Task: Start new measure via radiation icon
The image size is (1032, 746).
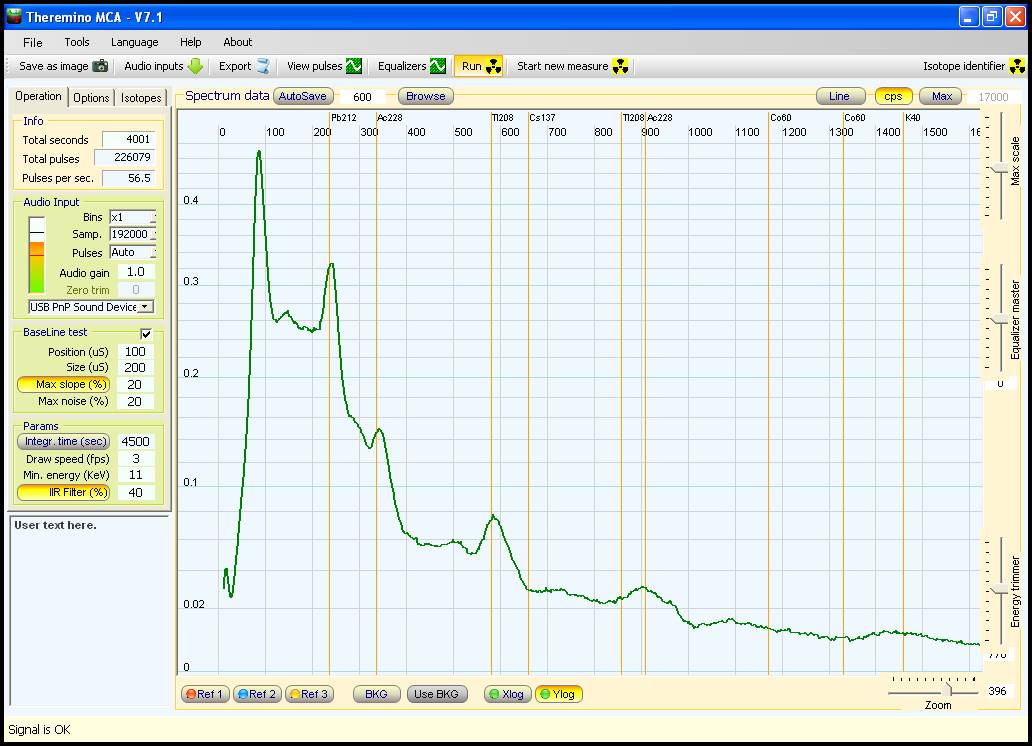Action: [621, 66]
